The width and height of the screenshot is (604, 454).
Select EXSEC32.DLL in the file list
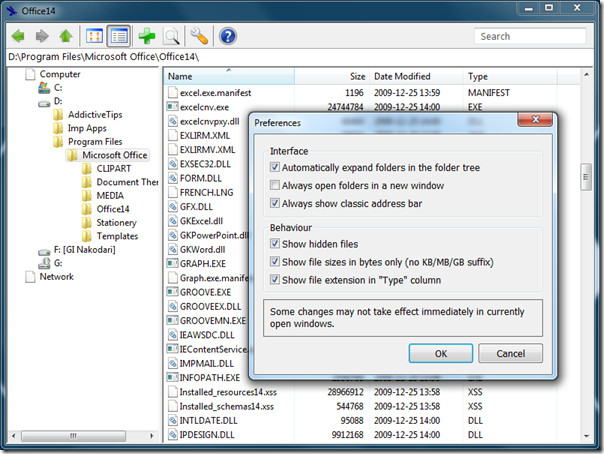[x=205, y=164]
